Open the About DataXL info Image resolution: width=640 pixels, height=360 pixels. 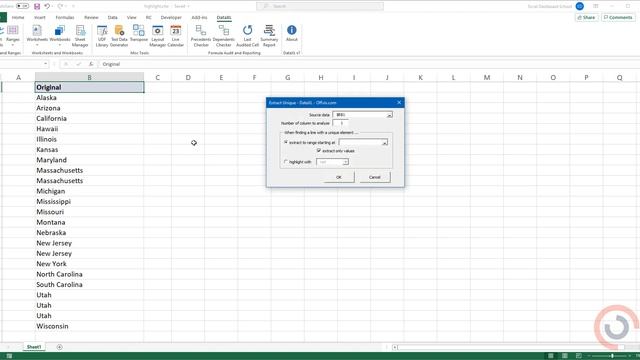(292, 33)
